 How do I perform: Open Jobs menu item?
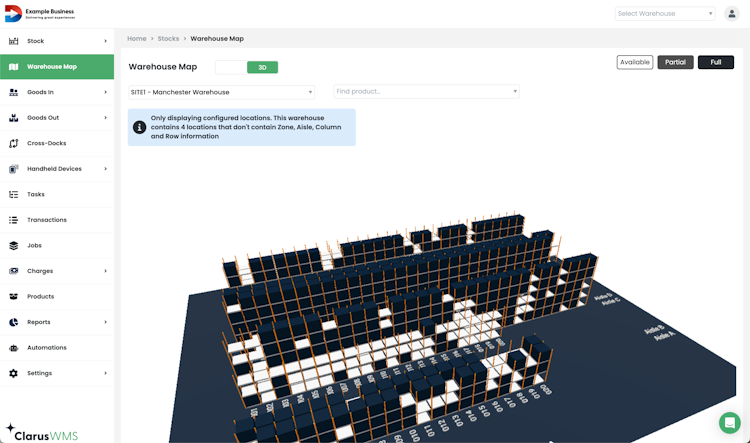click(57, 245)
